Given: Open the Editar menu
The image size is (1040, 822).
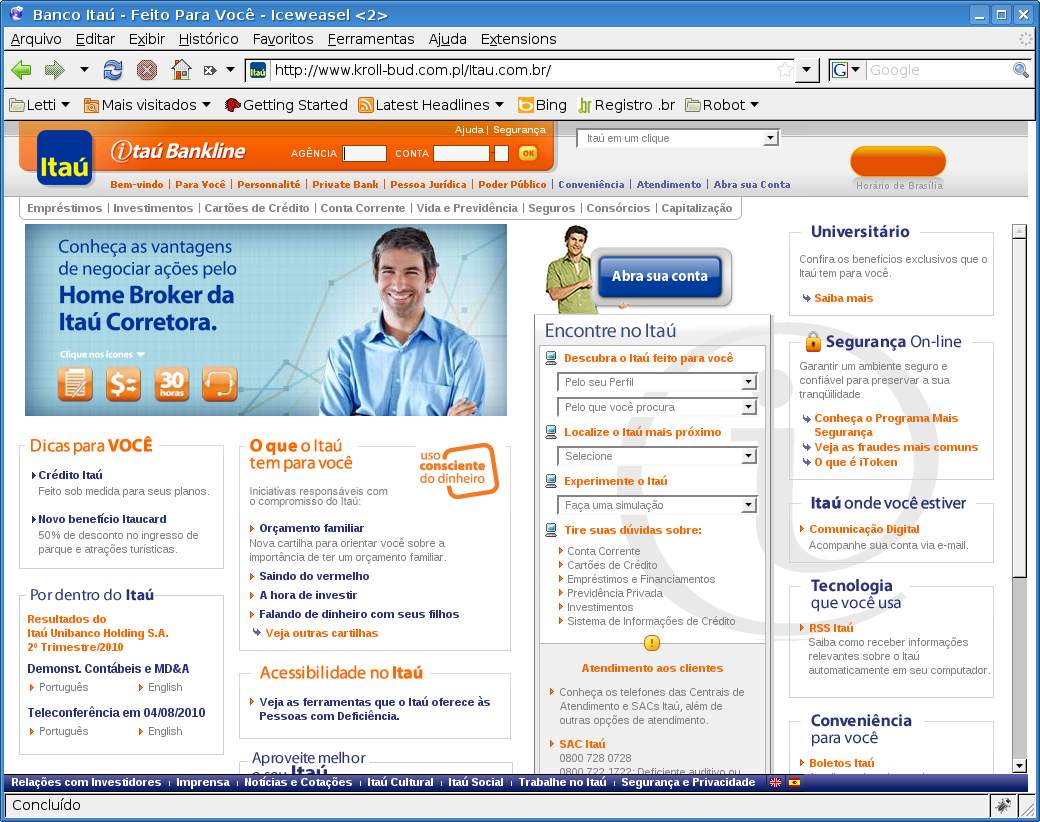Looking at the screenshot, I should tap(95, 39).
